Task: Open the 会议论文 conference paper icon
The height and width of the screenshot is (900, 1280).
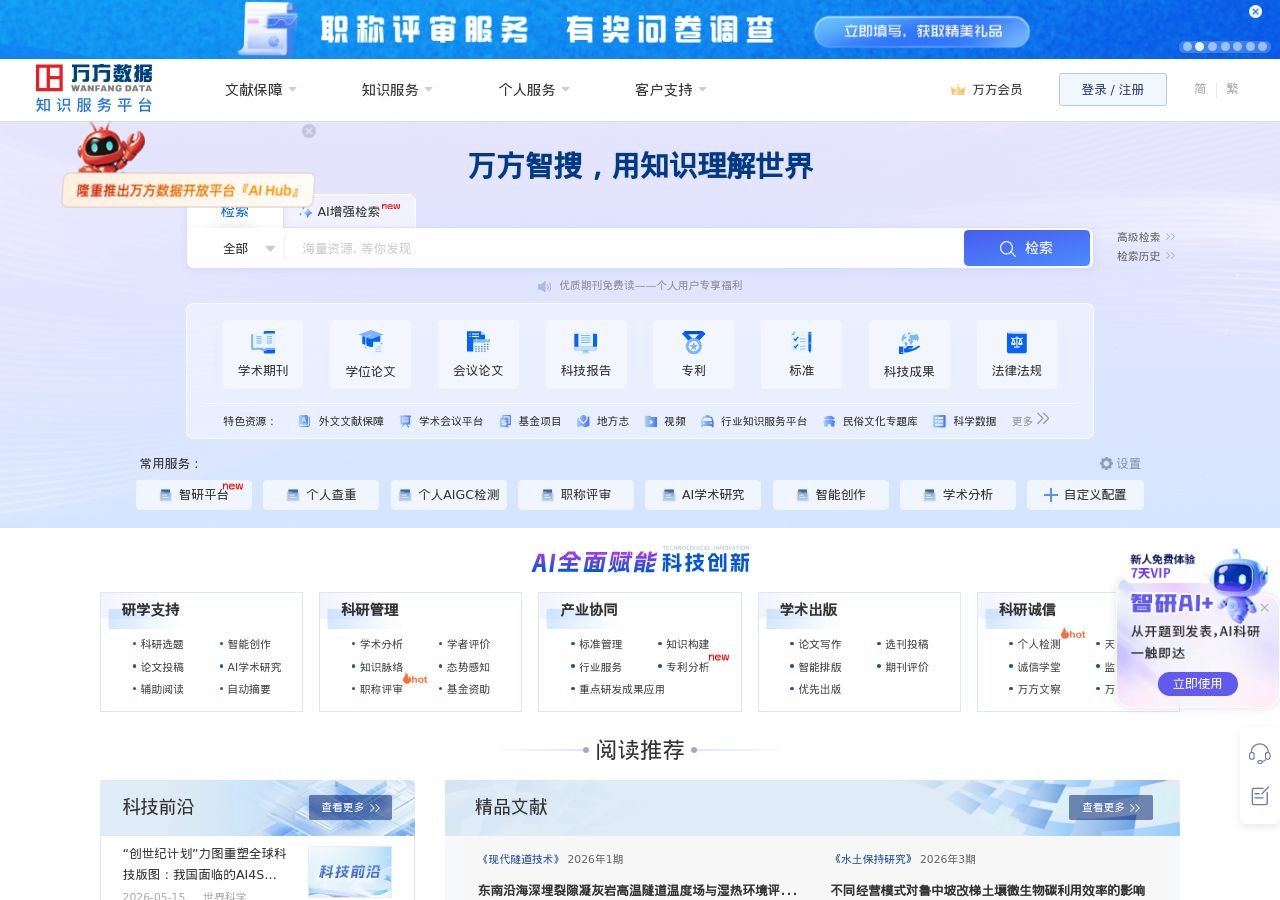Action: pyautogui.click(x=478, y=342)
